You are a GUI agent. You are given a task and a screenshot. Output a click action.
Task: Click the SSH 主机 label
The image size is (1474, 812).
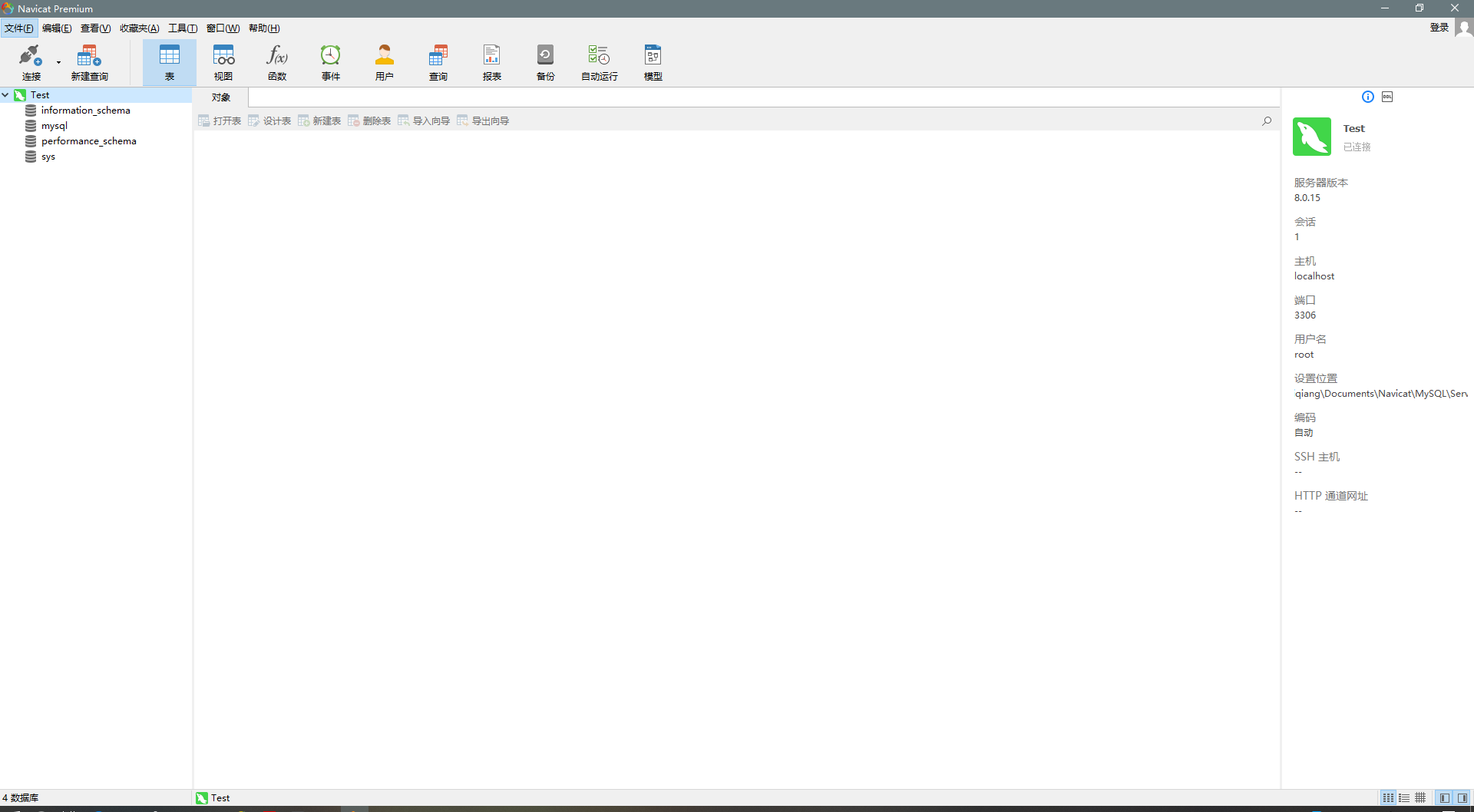1317,457
